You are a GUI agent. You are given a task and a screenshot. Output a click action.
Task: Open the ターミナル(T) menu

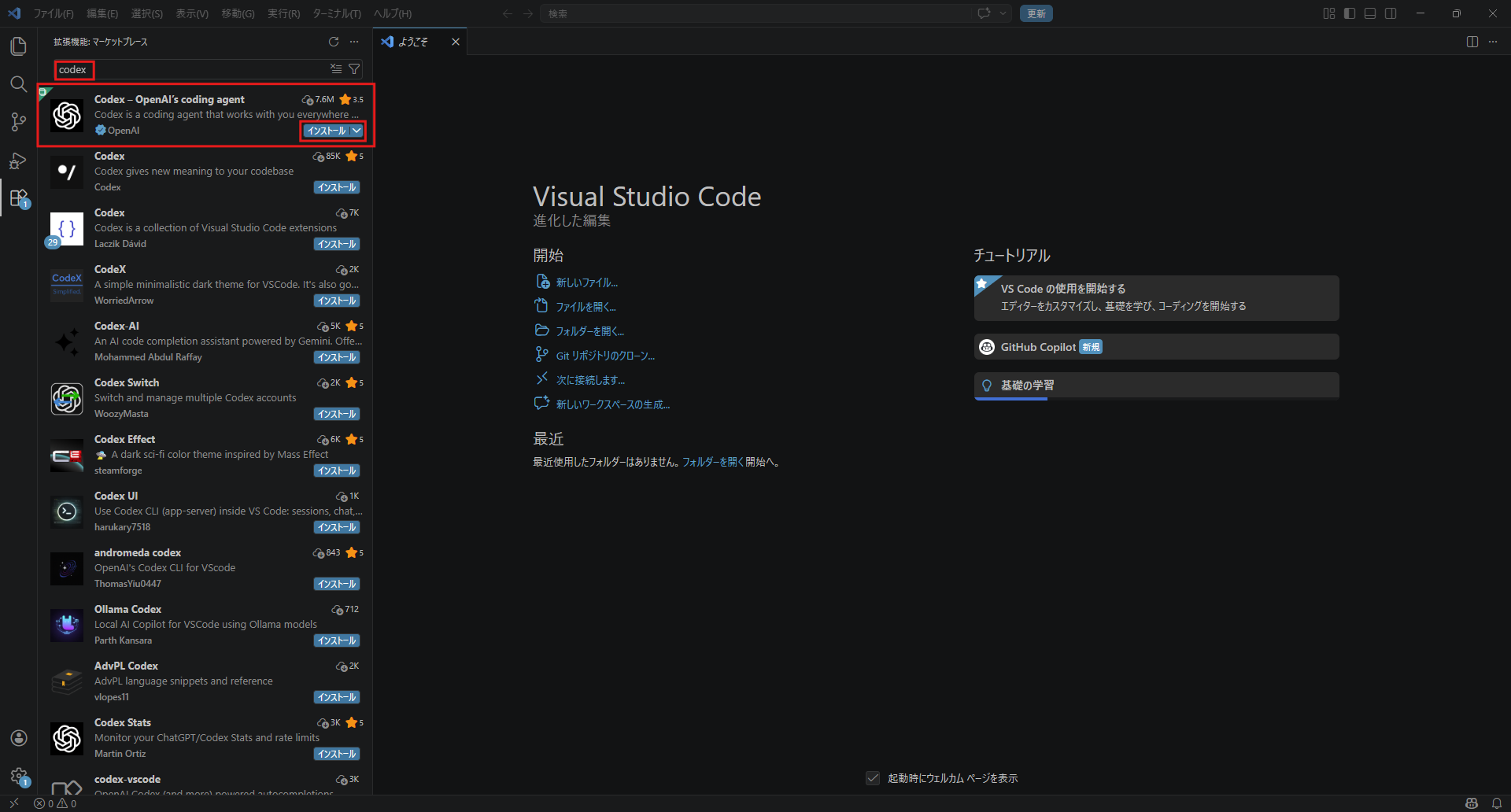(x=336, y=13)
